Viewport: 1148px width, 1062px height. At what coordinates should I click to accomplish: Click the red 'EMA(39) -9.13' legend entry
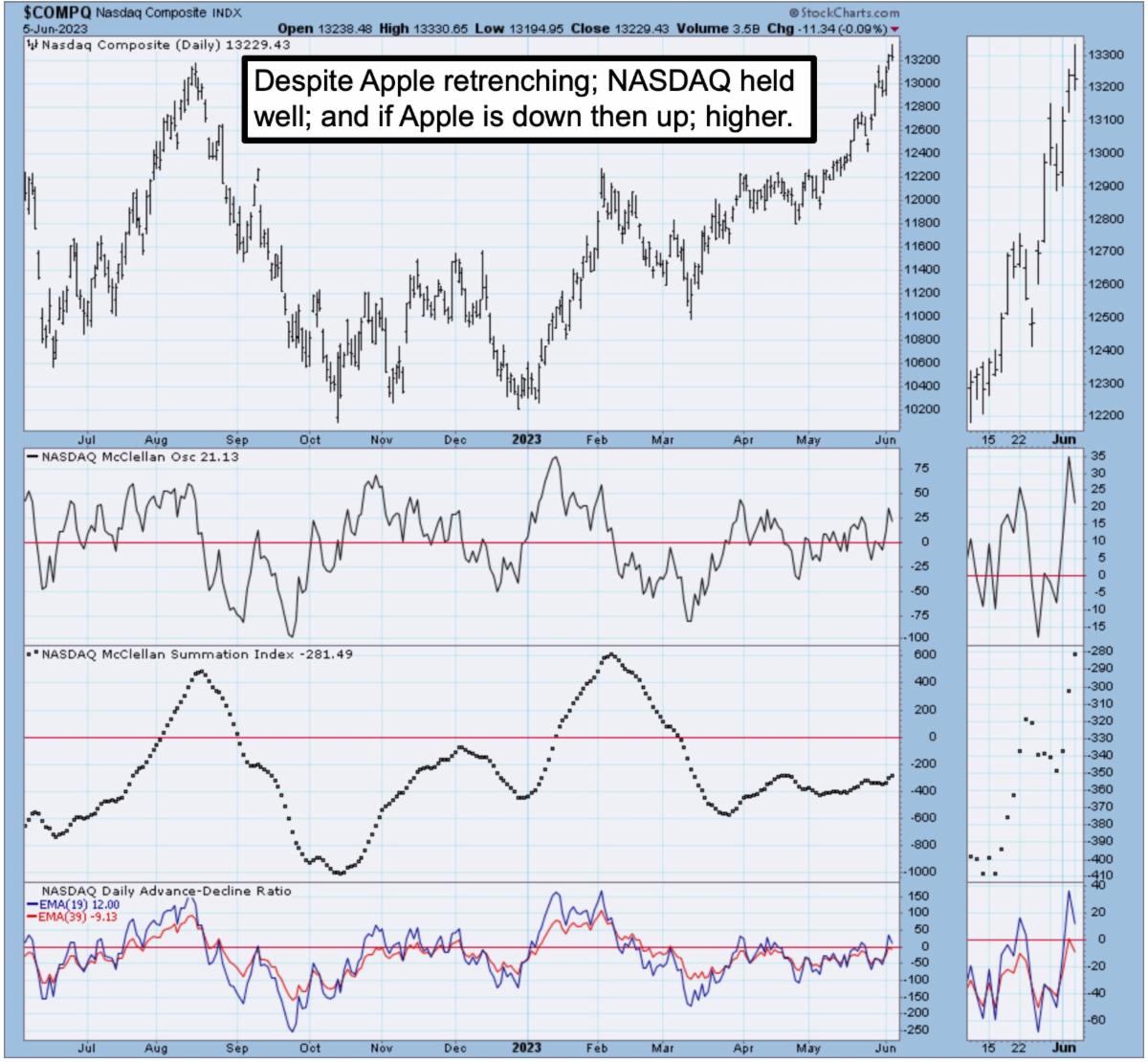[74, 917]
